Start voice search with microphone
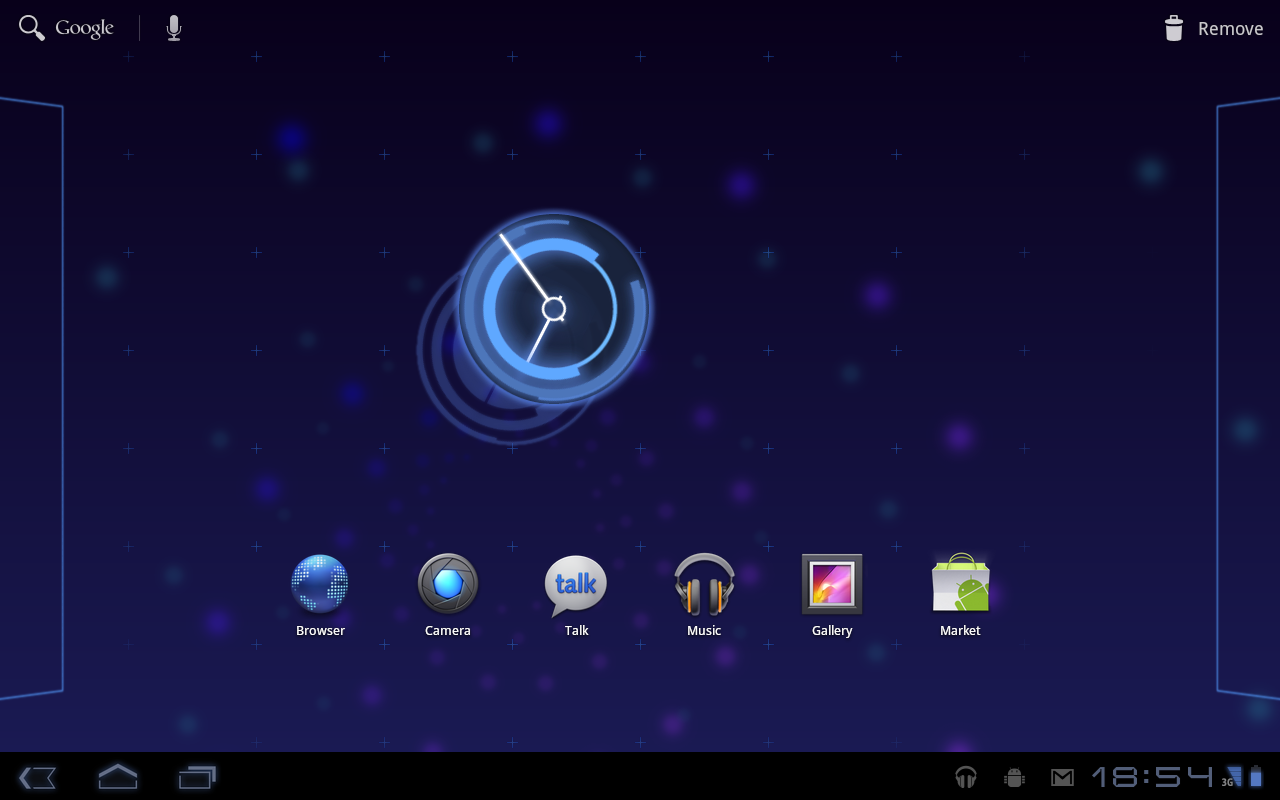 [174, 28]
